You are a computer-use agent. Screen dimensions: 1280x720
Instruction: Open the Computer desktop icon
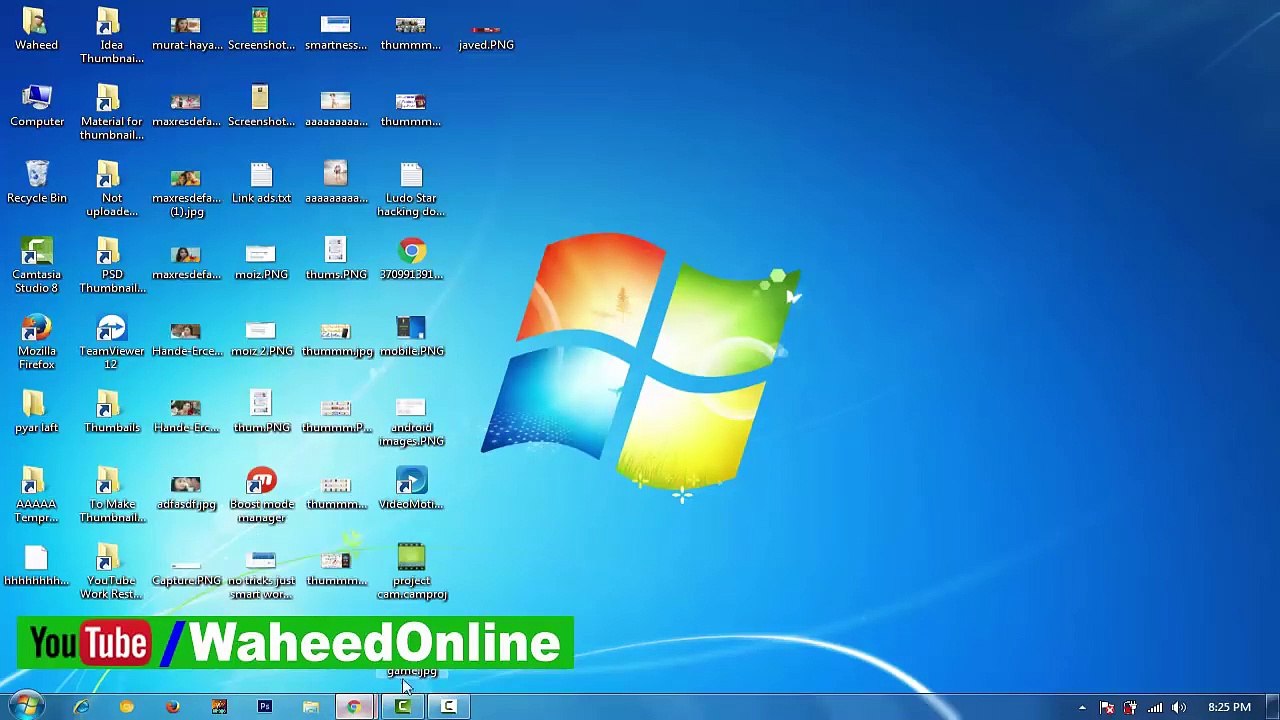tap(37, 106)
